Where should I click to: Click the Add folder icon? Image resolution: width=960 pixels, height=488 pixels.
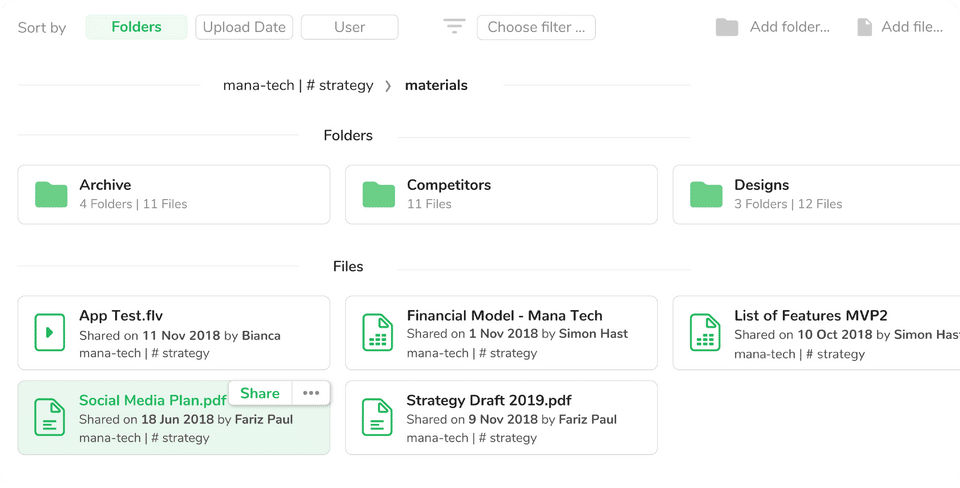pos(727,27)
